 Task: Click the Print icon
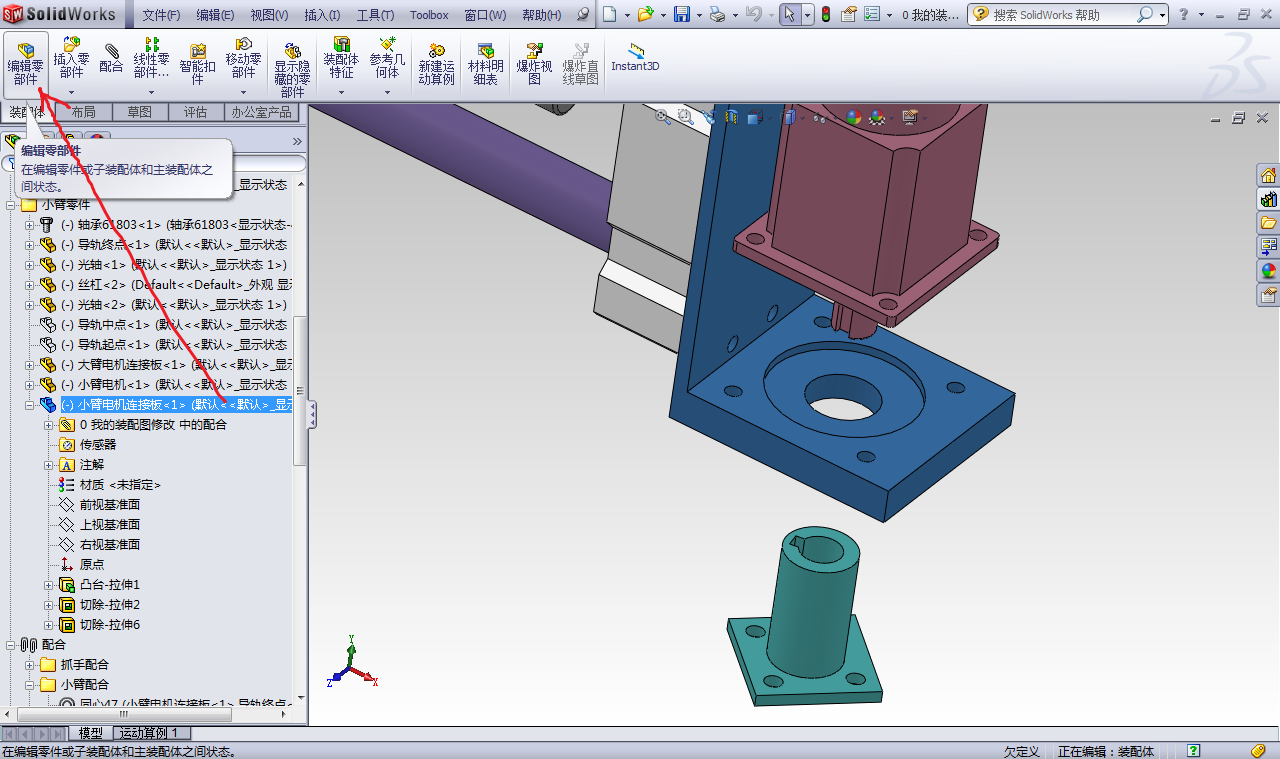point(717,14)
